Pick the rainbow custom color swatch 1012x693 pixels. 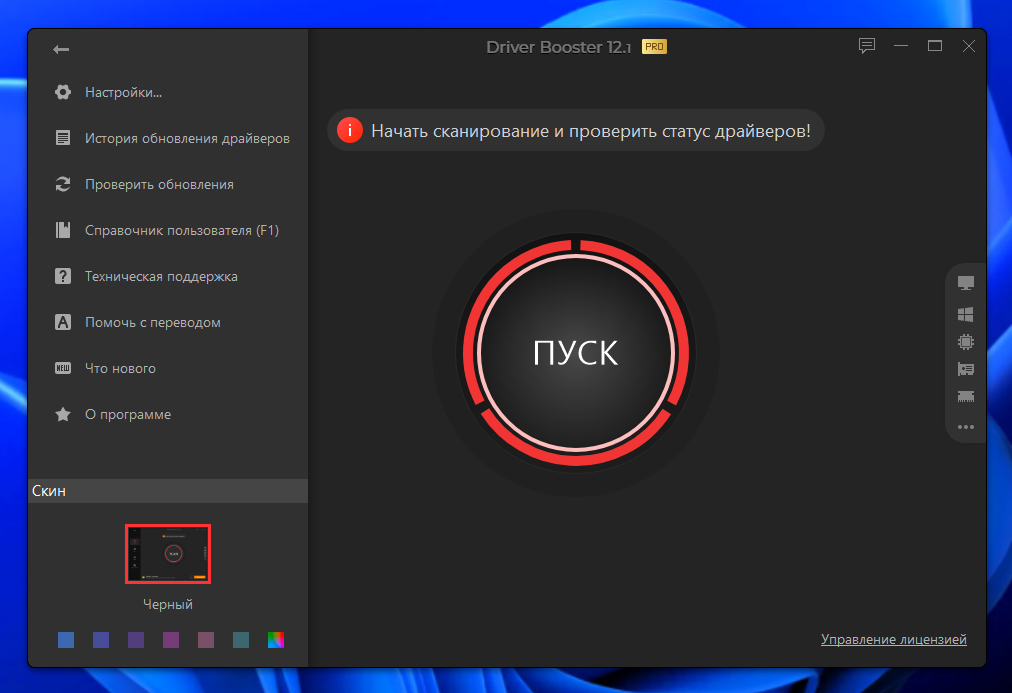tap(276, 640)
